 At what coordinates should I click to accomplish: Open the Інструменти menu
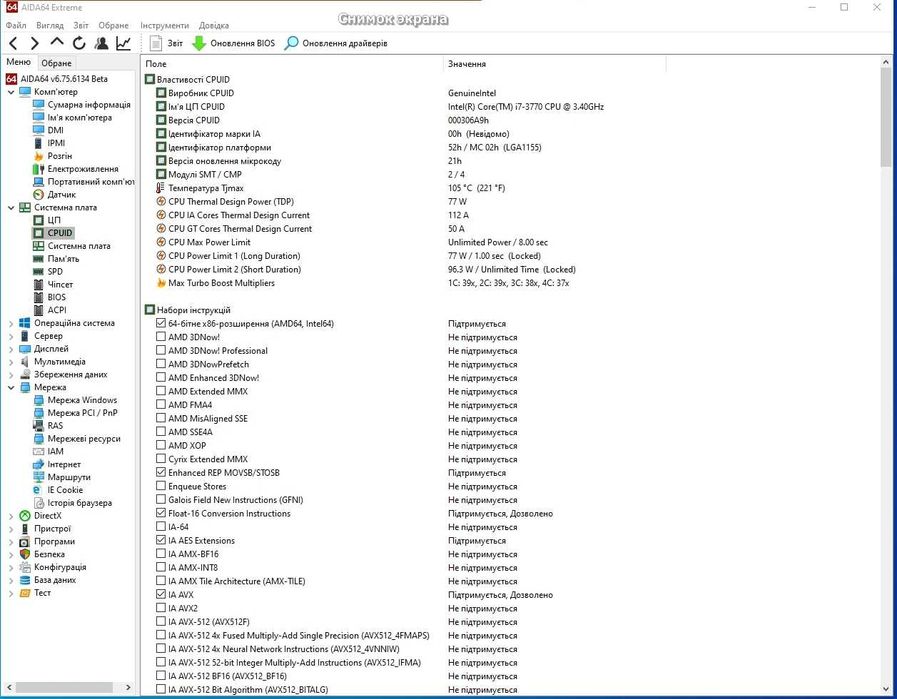[x=164, y=25]
